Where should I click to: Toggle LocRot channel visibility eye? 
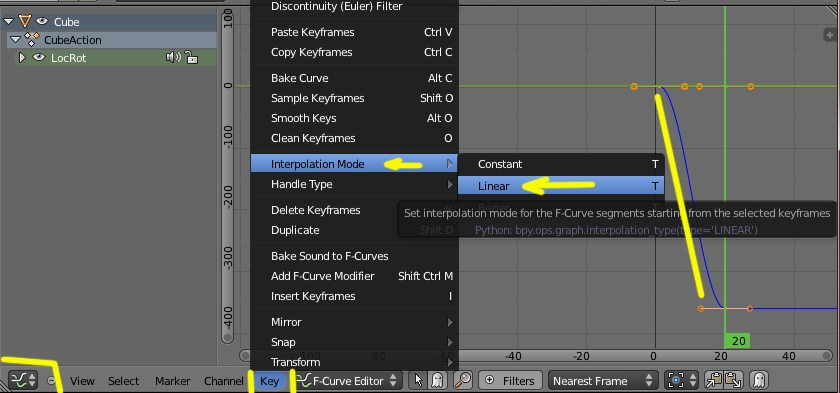(39, 57)
